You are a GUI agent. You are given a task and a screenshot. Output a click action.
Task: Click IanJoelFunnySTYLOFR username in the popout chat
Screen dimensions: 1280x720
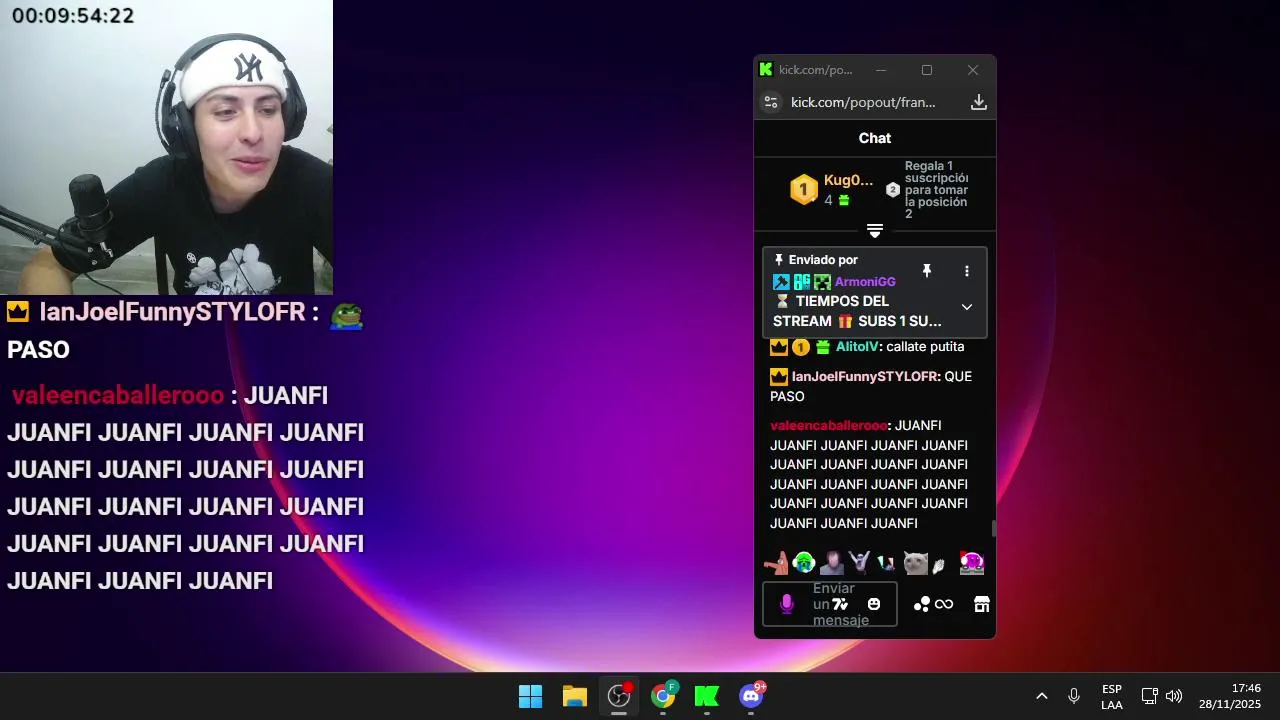pyautogui.click(x=865, y=376)
